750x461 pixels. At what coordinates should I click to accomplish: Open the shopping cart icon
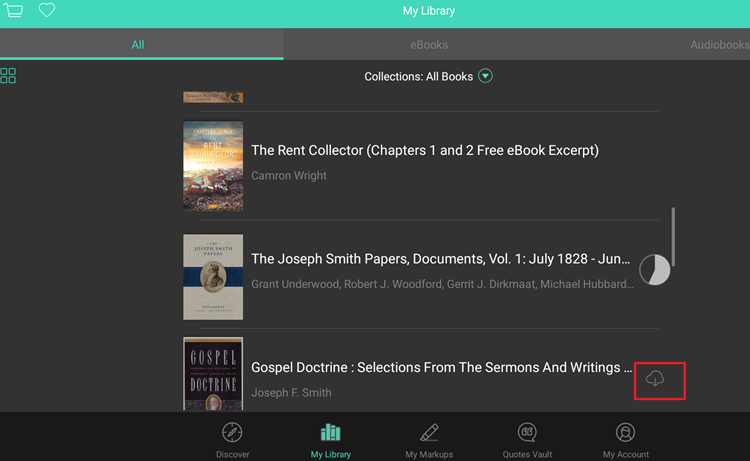(13, 10)
